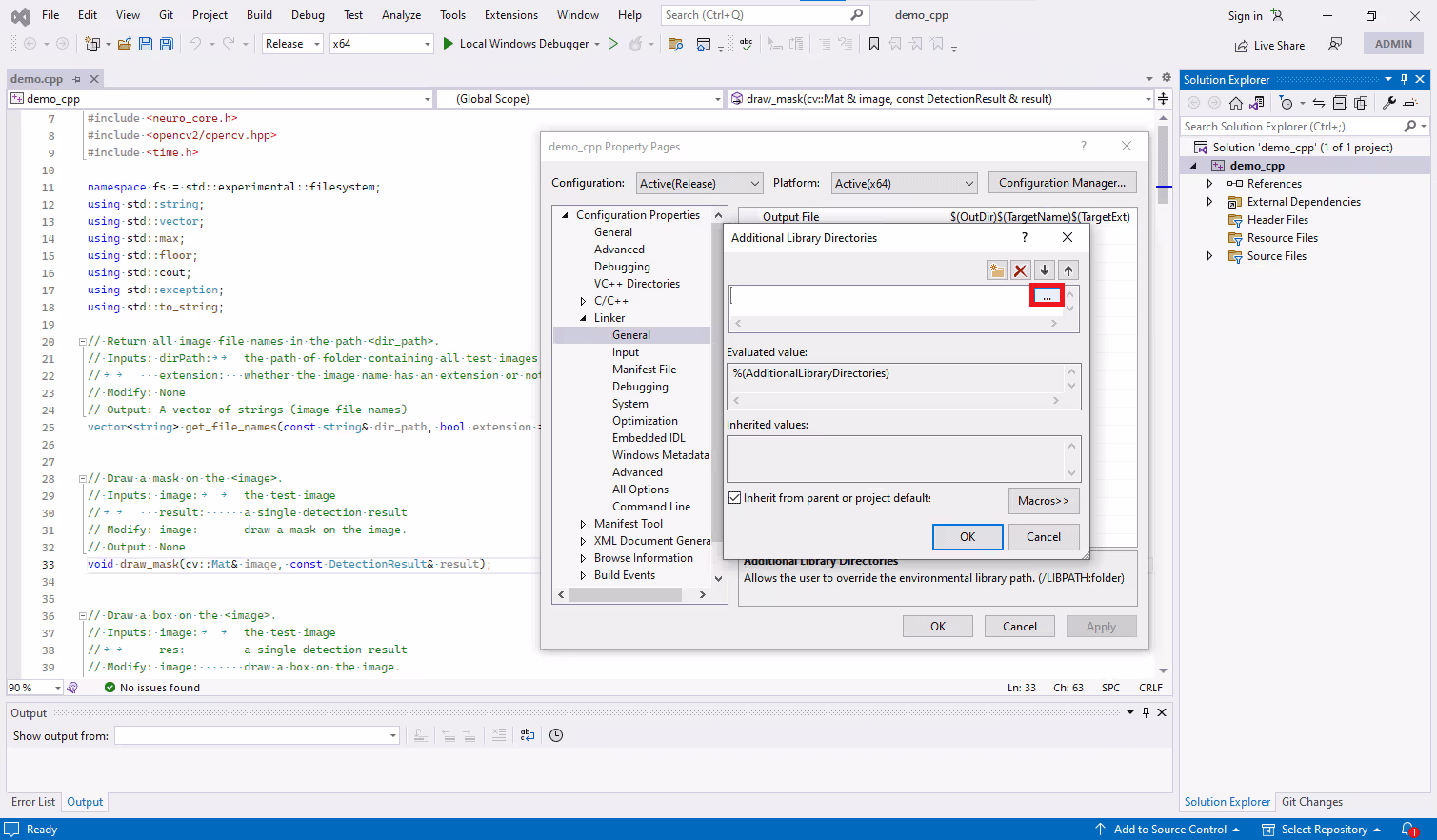Toggle timestamps clock in Output panel
This screenshot has width=1437, height=840.
click(556, 735)
